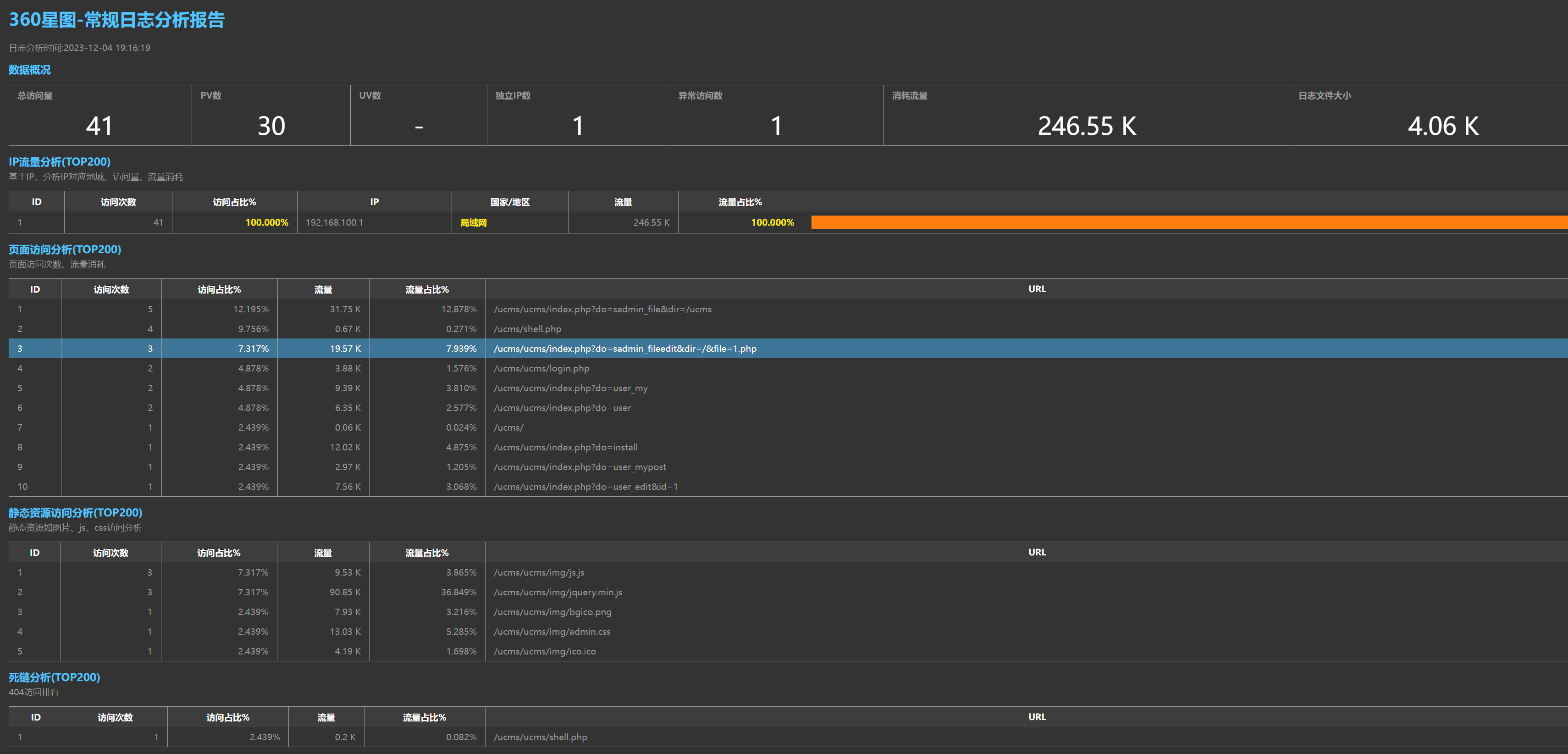Click the /ucms/ucms/img/admin.css URL
Image resolution: width=1568 pixels, height=754 pixels.
click(x=552, y=632)
